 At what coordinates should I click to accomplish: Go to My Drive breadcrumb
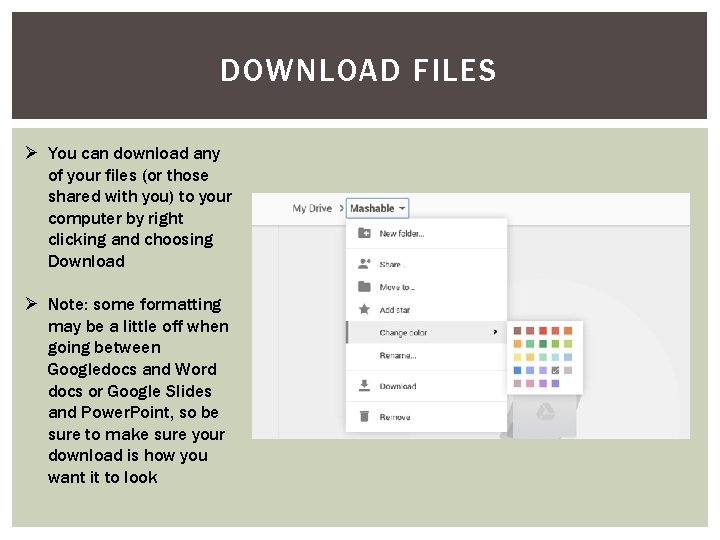312,208
